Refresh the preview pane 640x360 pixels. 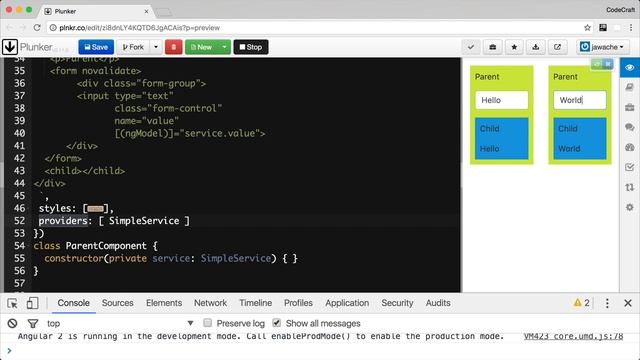coord(597,64)
